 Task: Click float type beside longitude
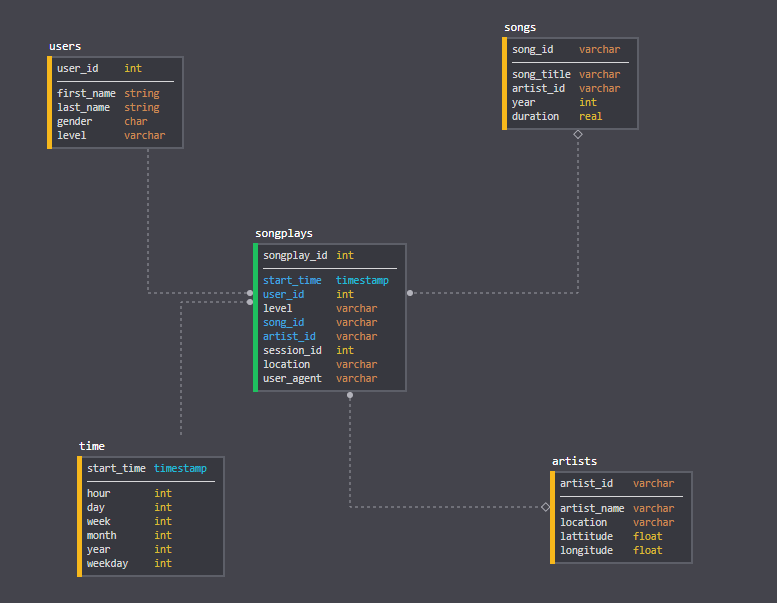pyautogui.click(x=648, y=550)
